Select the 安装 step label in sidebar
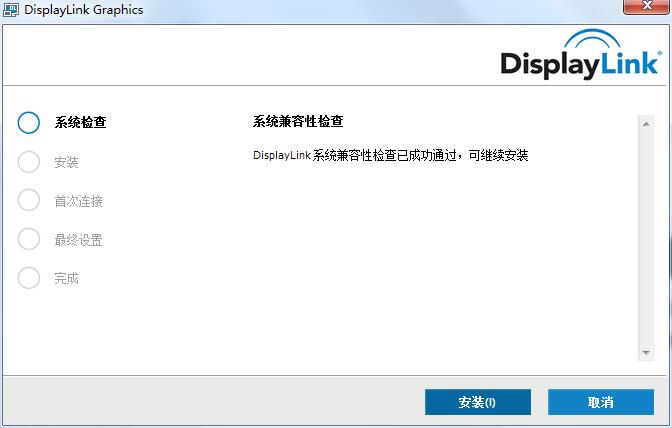This screenshot has height=428, width=672. point(66,162)
